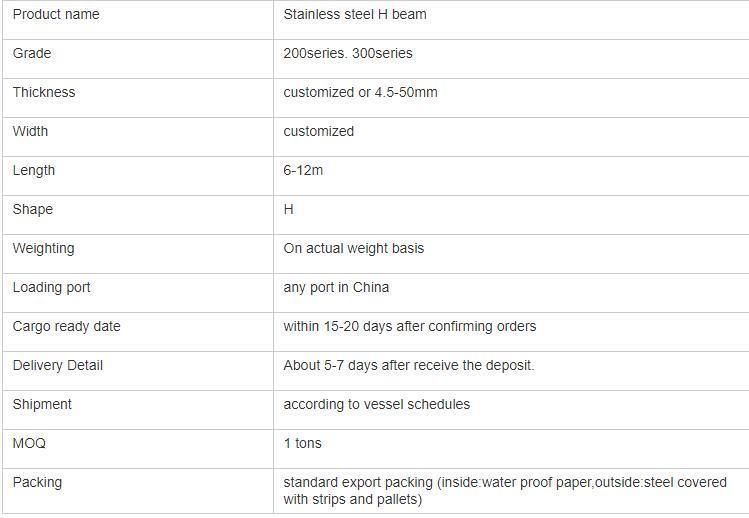
Task: Click the 'MOQ' label cell
Action: point(138,449)
